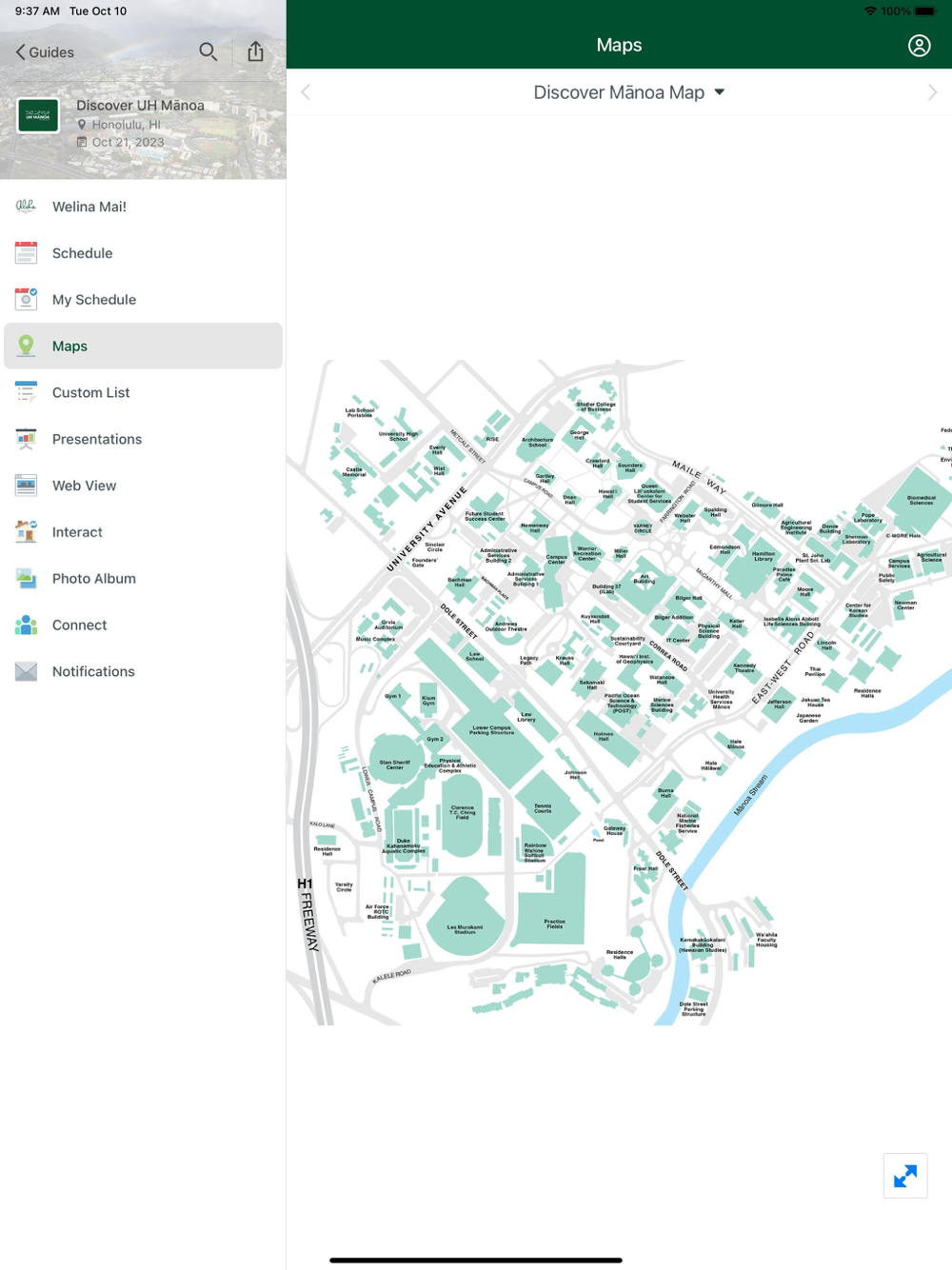Screen dimensions: 952x1270
Task: Tap Mānoa Stream label on the map
Action: click(x=750, y=795)
